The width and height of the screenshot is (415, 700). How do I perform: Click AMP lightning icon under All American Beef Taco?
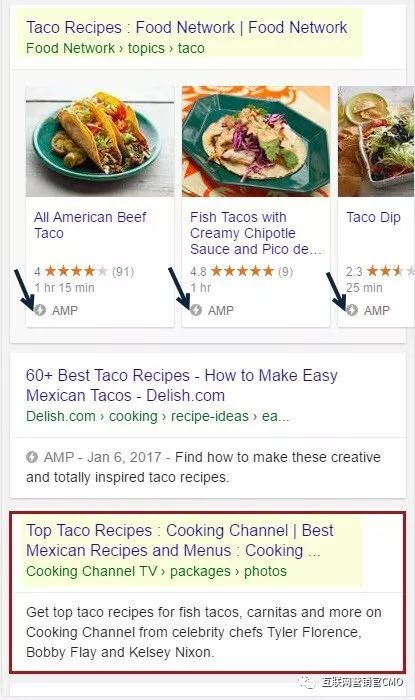pyautogui.click(x=40, y=310)
